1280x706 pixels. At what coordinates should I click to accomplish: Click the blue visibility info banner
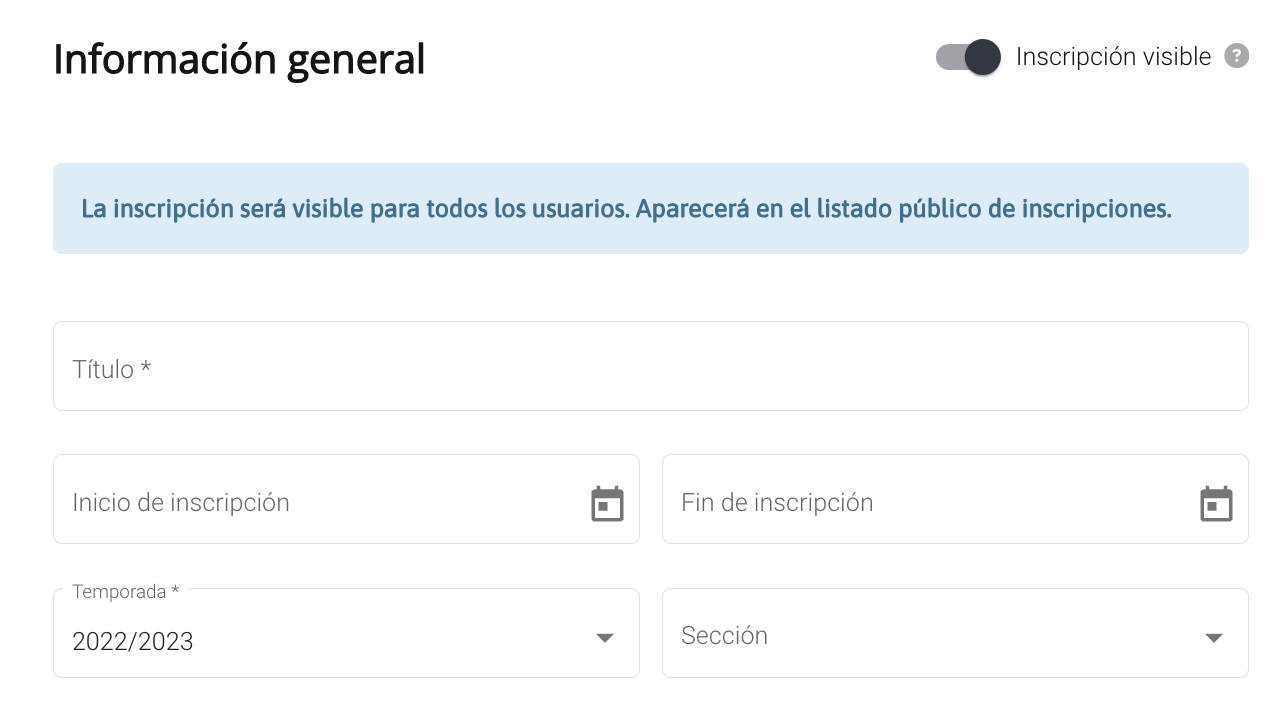[651, 208]
